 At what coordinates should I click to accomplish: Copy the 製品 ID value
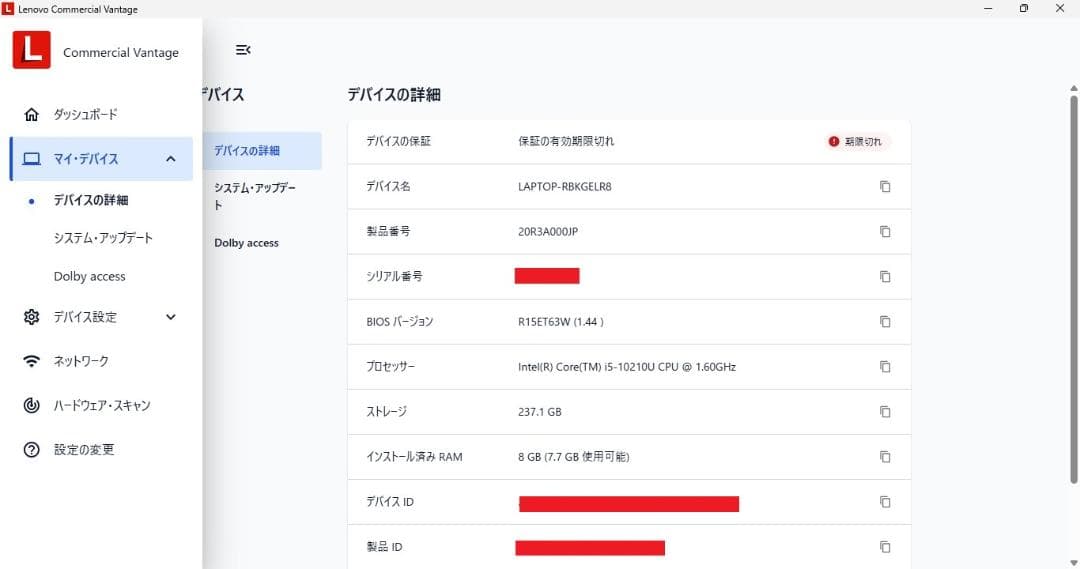click(885, 547)
